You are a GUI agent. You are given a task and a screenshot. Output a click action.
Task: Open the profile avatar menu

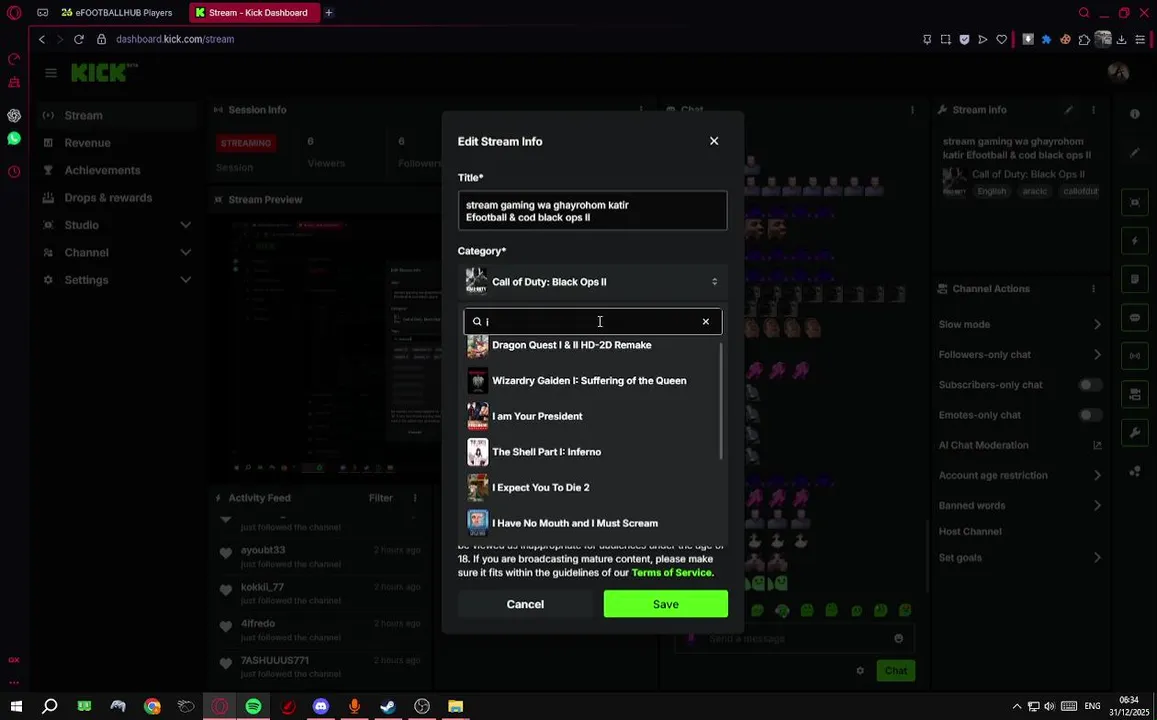point(1118,72)
